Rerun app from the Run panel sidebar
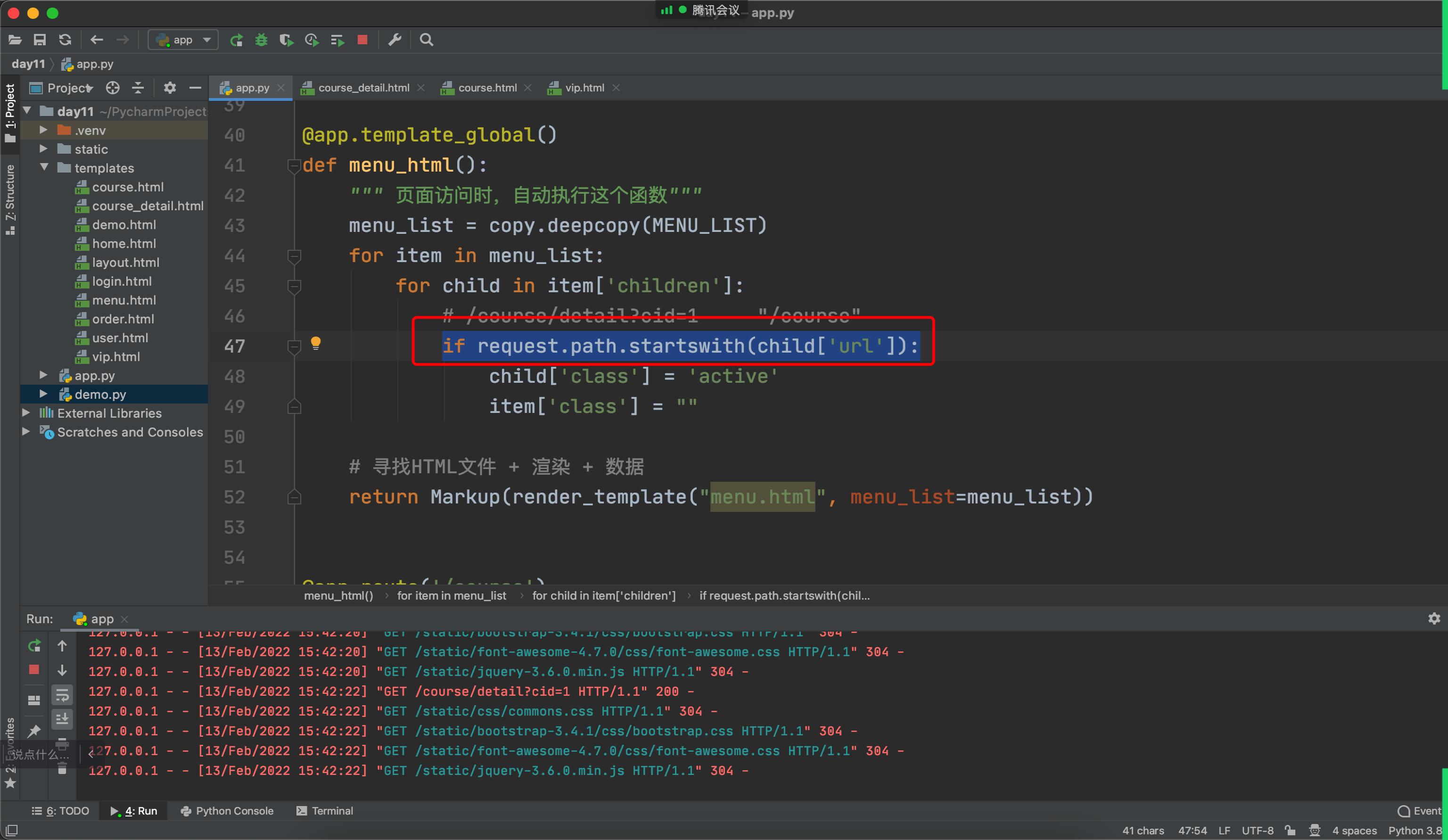 coord(34,646)
